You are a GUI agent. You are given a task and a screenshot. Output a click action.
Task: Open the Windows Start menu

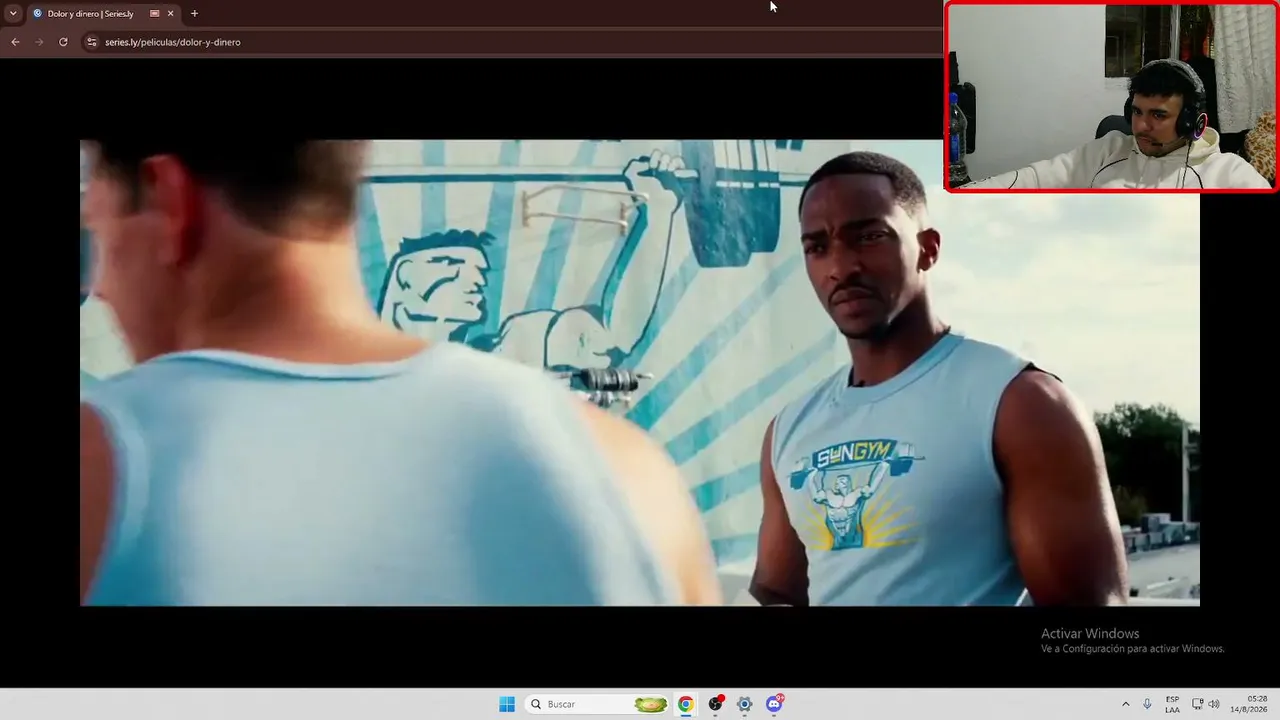pyautogui.click(x=507, y=704)
